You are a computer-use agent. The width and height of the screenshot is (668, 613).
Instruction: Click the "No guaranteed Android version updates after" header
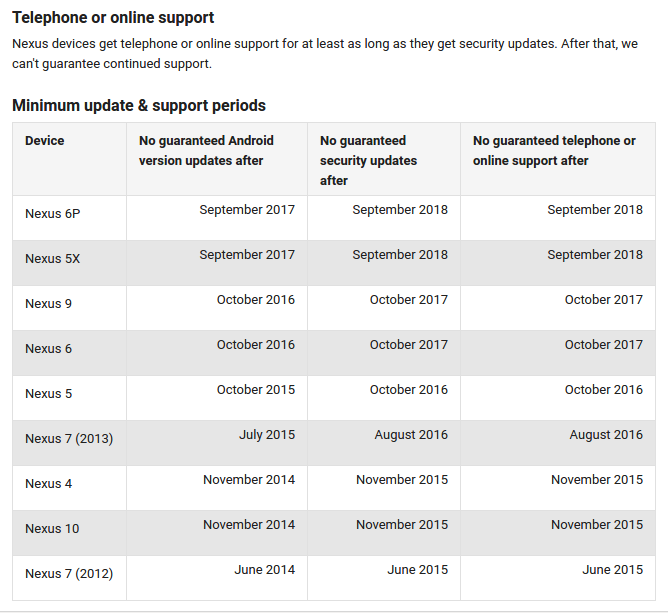point(206,151)
